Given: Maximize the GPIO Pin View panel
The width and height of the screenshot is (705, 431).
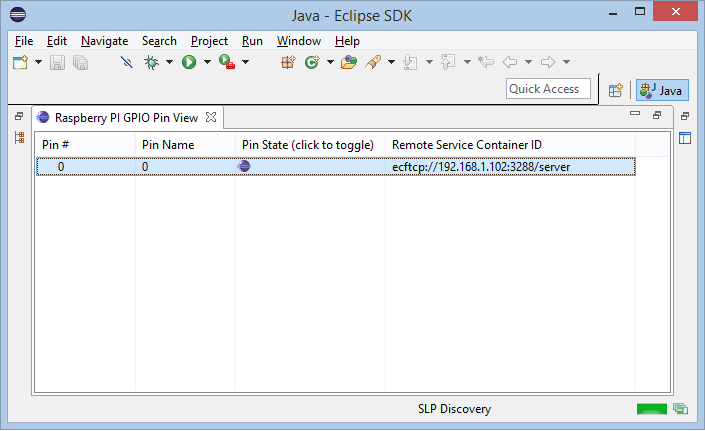Looking at the screenshot, I should [x=657, y=115].
